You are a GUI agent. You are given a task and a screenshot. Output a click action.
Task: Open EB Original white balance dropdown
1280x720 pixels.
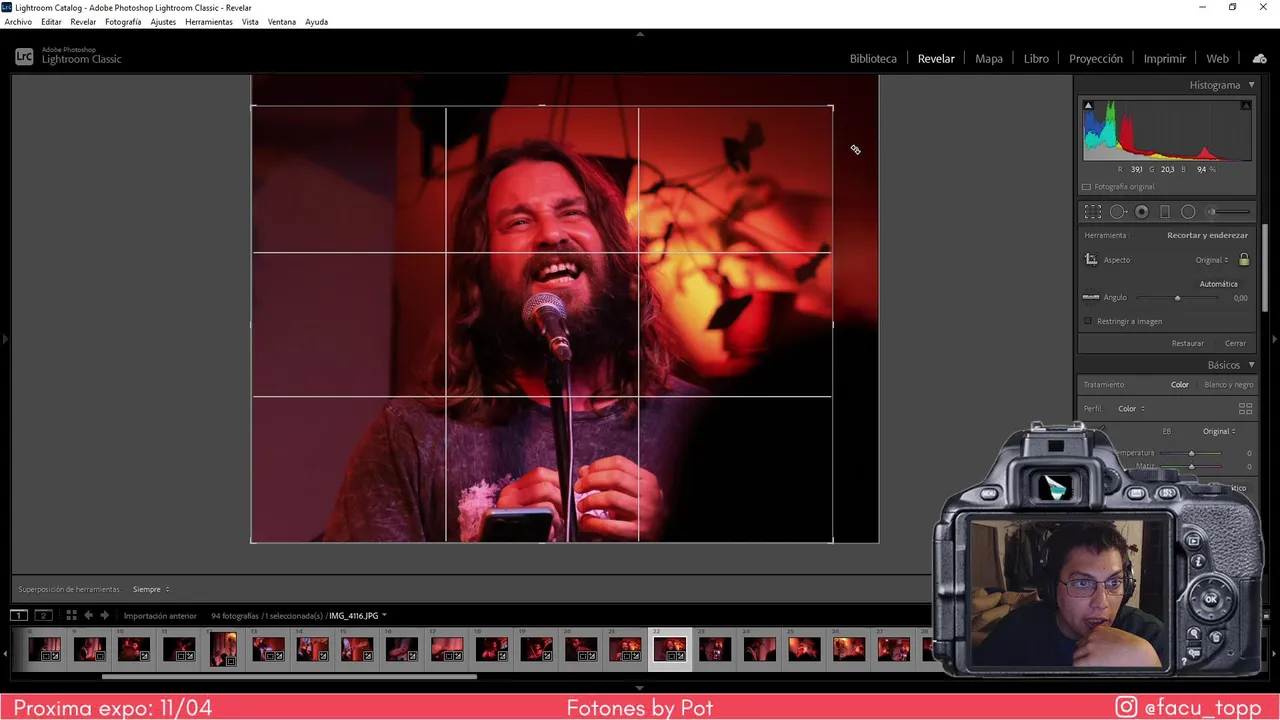[1219, 431]
